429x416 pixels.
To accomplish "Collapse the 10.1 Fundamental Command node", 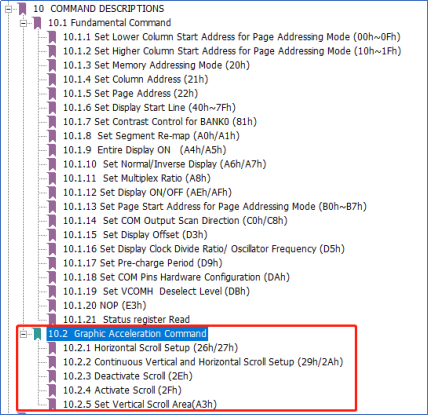I will 23,23.
